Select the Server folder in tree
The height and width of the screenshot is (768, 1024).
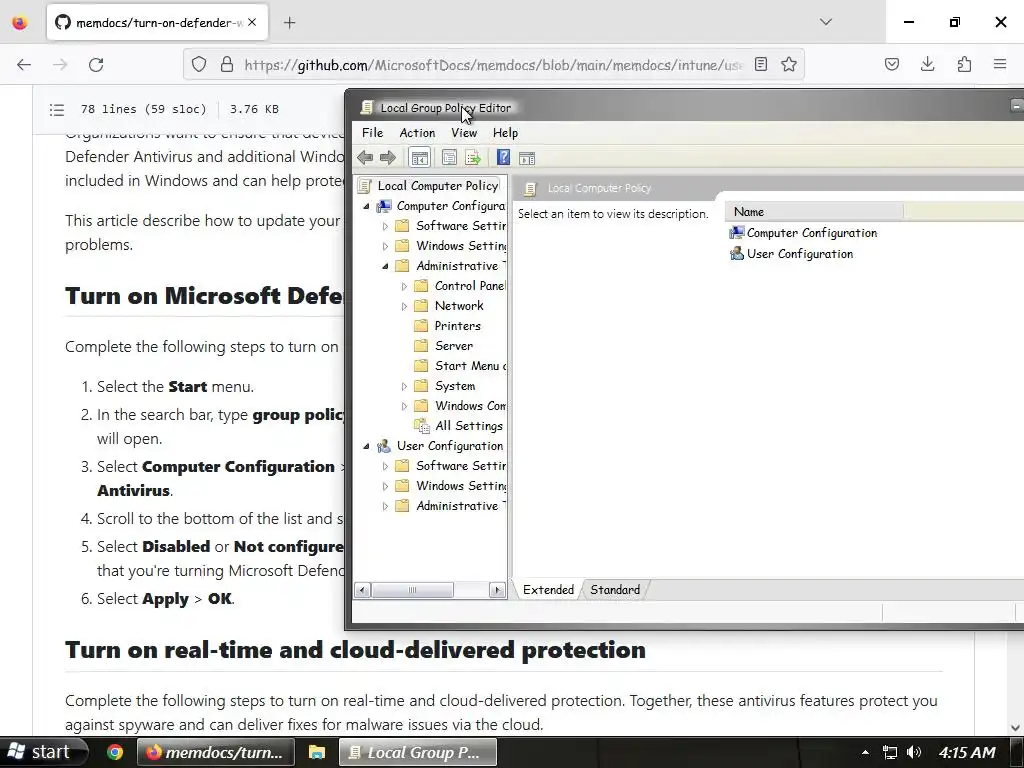click(x=454, y=346)
